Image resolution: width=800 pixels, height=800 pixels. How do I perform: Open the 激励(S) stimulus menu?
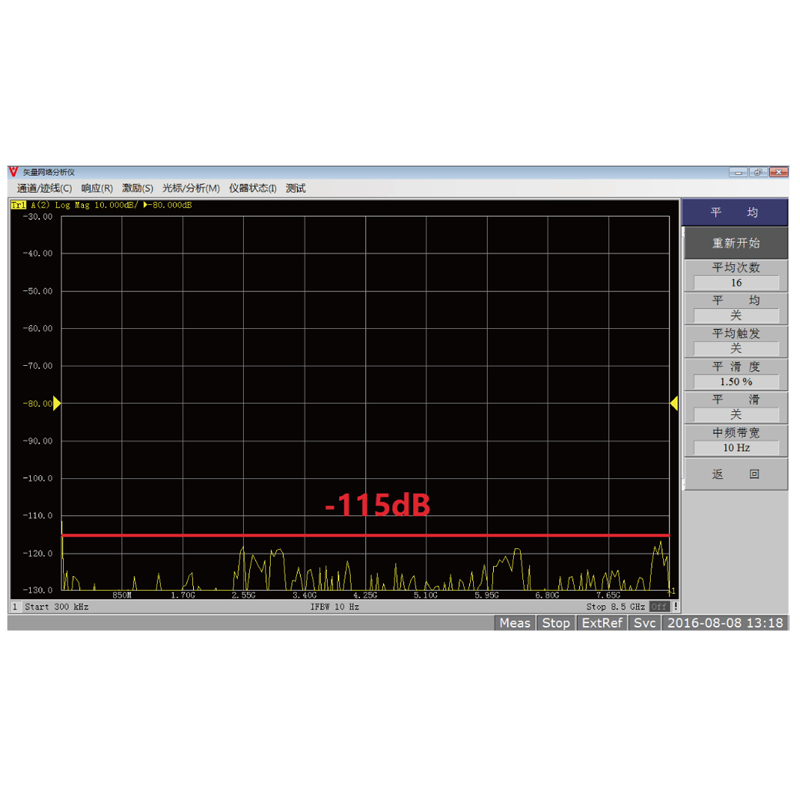138,188
